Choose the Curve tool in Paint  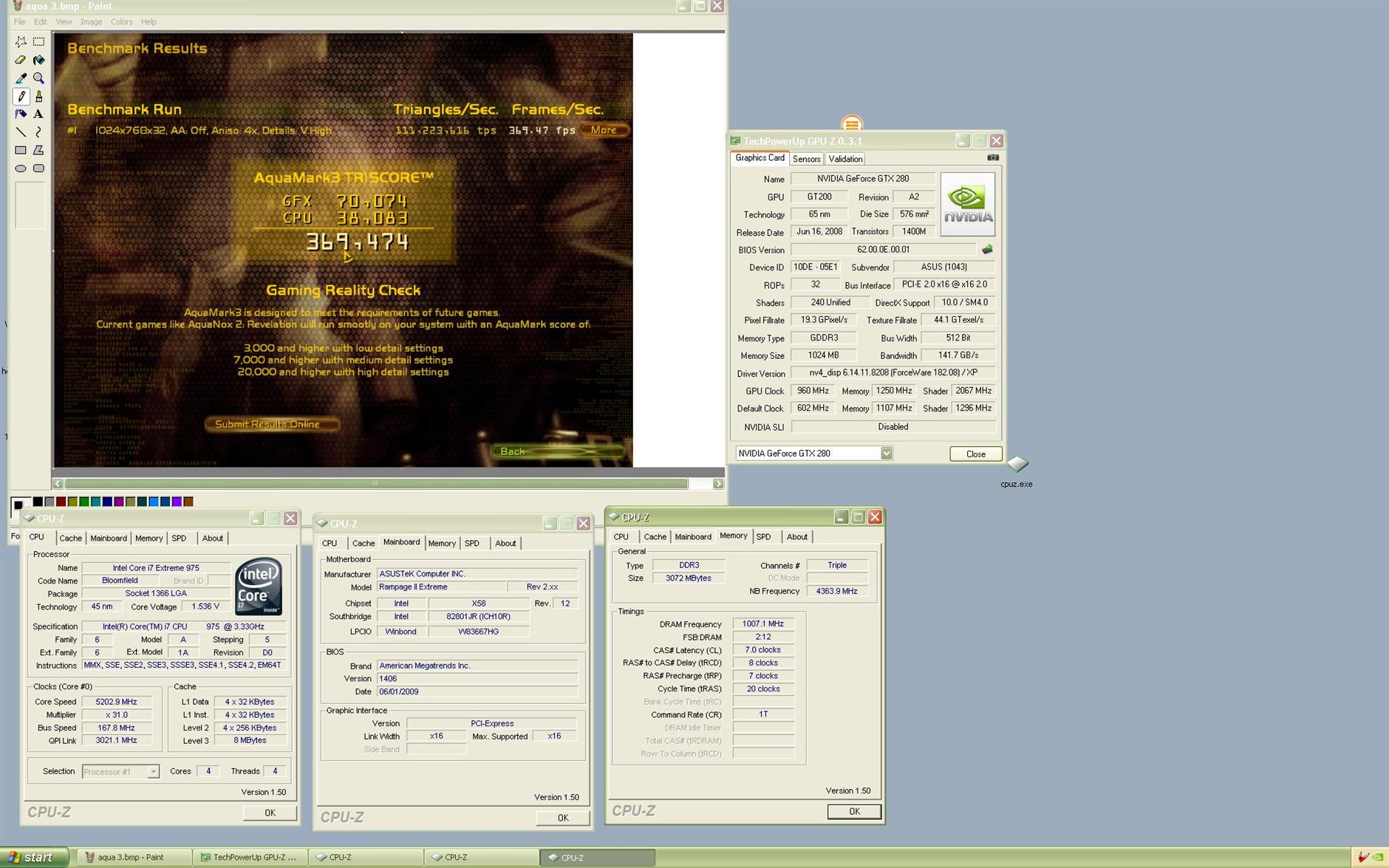[x=38, y=132]
